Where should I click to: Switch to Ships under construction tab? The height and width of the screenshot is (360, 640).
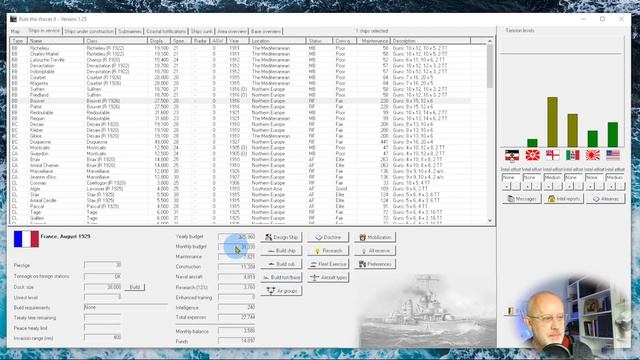[x=89, y=31]
